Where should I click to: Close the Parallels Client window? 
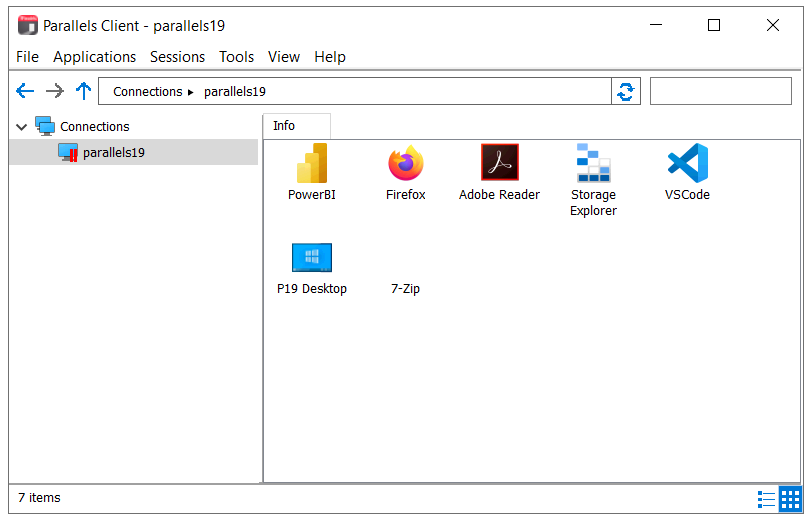[773, 25]
